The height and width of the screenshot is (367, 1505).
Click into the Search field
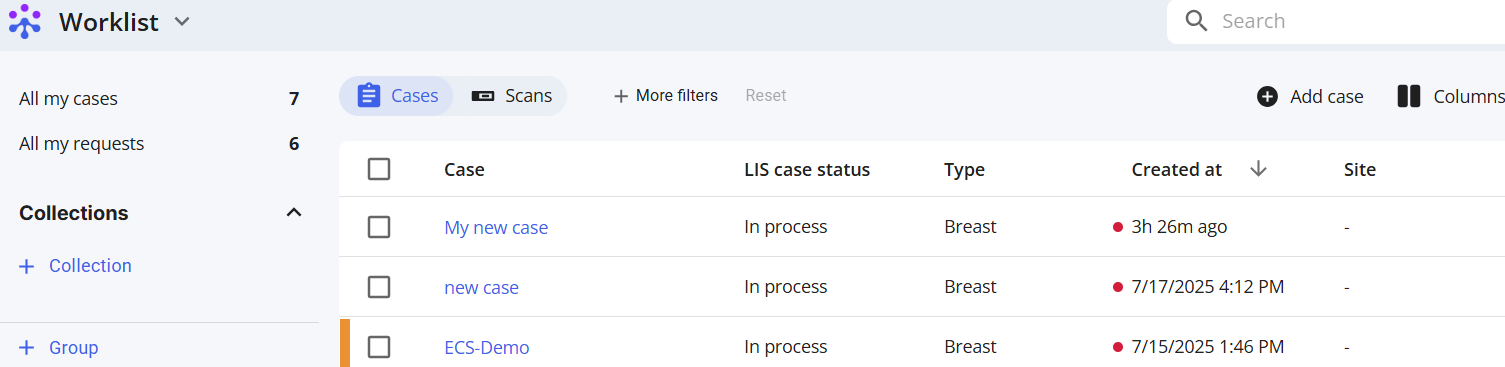1340,21
